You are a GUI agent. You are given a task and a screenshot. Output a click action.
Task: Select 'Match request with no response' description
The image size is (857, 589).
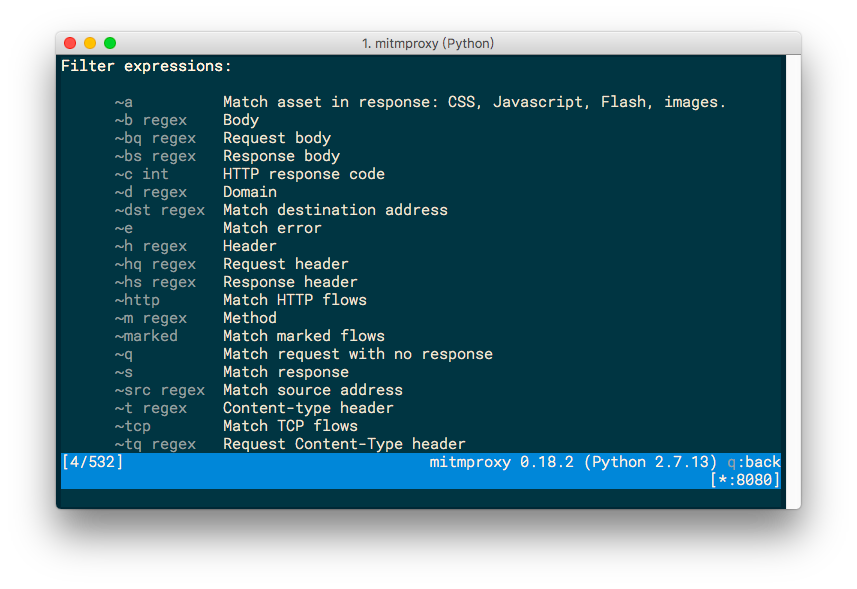pyautogui.click(x=358, y=355)
